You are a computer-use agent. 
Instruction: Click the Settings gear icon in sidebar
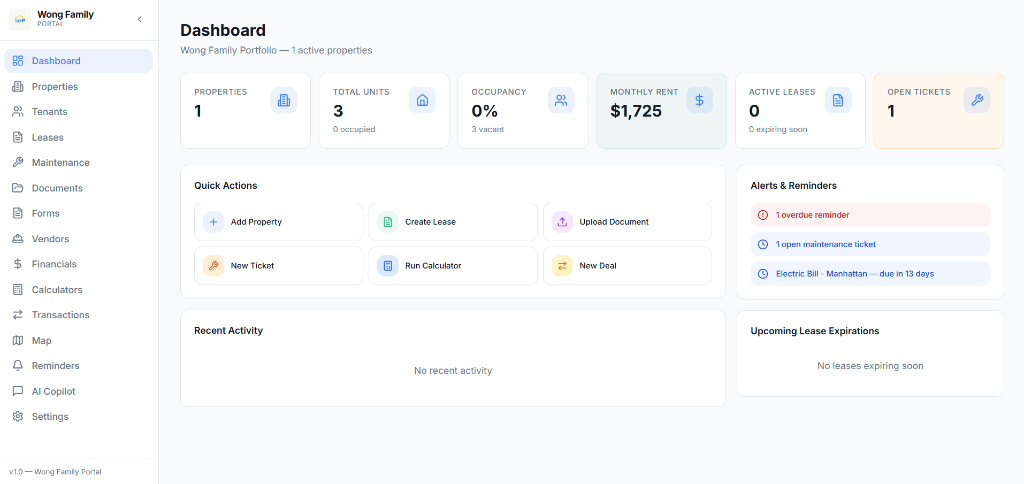(x=18, y=417)
